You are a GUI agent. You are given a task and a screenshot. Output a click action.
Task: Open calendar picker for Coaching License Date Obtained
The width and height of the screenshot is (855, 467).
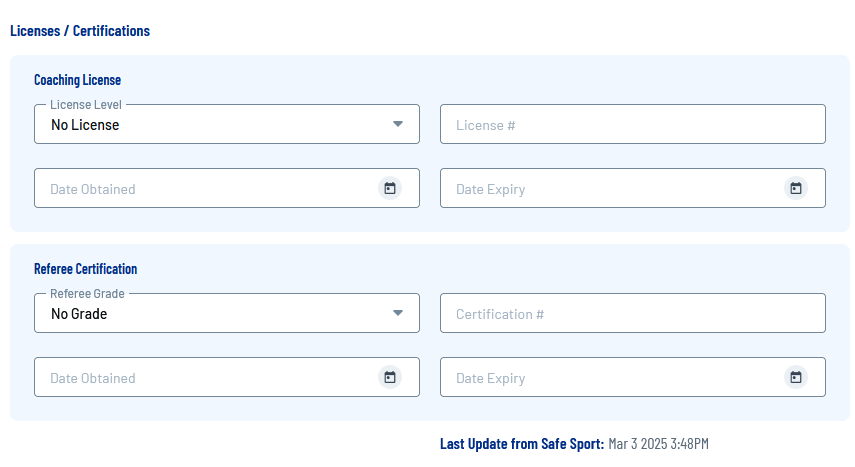pyautogui.click(x=390, y=188)
